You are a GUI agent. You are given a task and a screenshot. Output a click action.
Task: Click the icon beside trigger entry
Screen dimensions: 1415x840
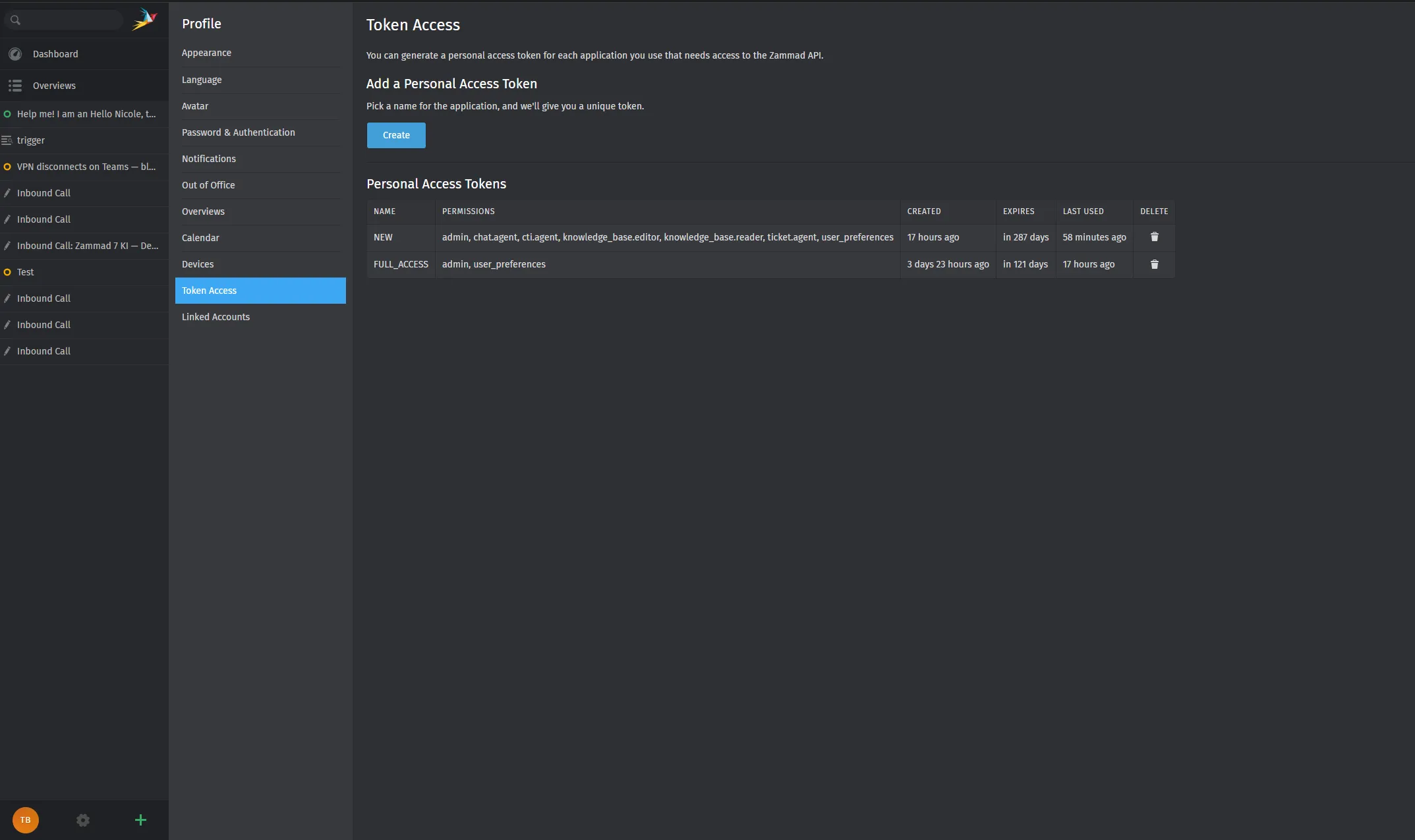click(7, 140)
